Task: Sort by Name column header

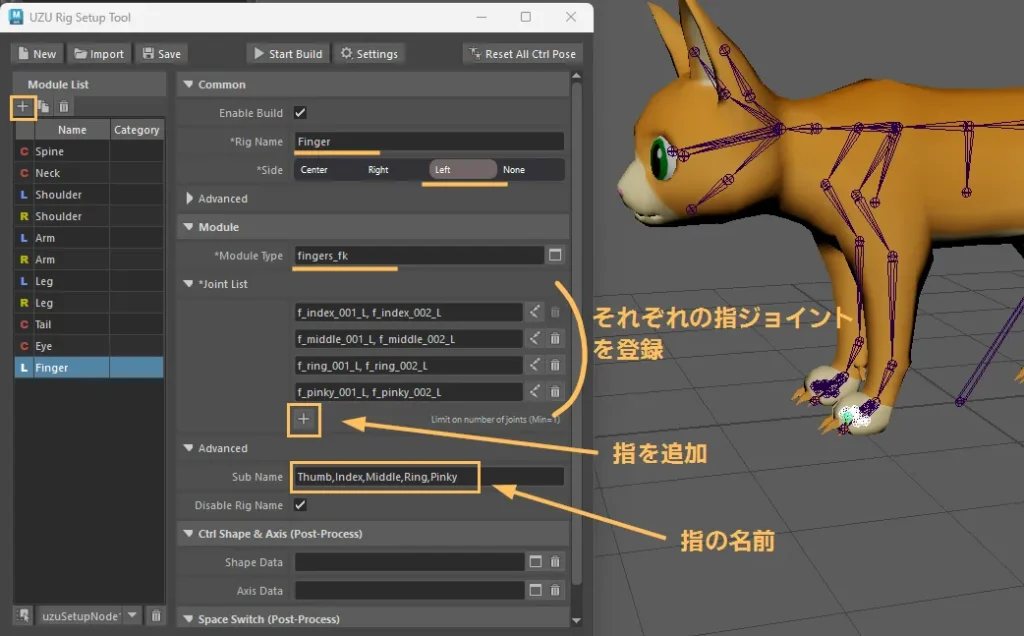Action: click(72, 129)
